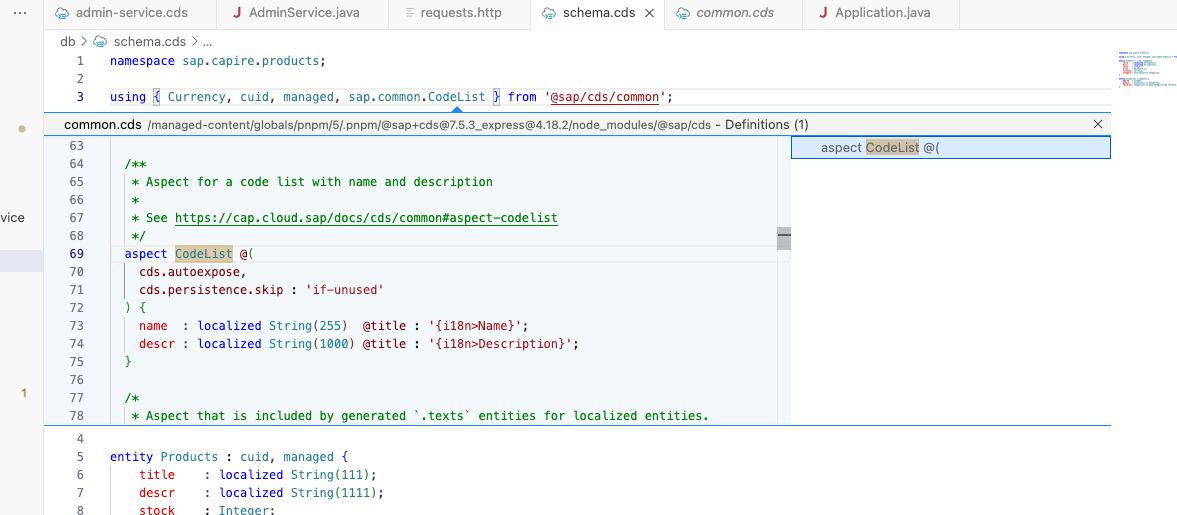Open the cap.cloud.sap aspect-codelist link
Viewport: 1177px width, 515px height.
366,218
